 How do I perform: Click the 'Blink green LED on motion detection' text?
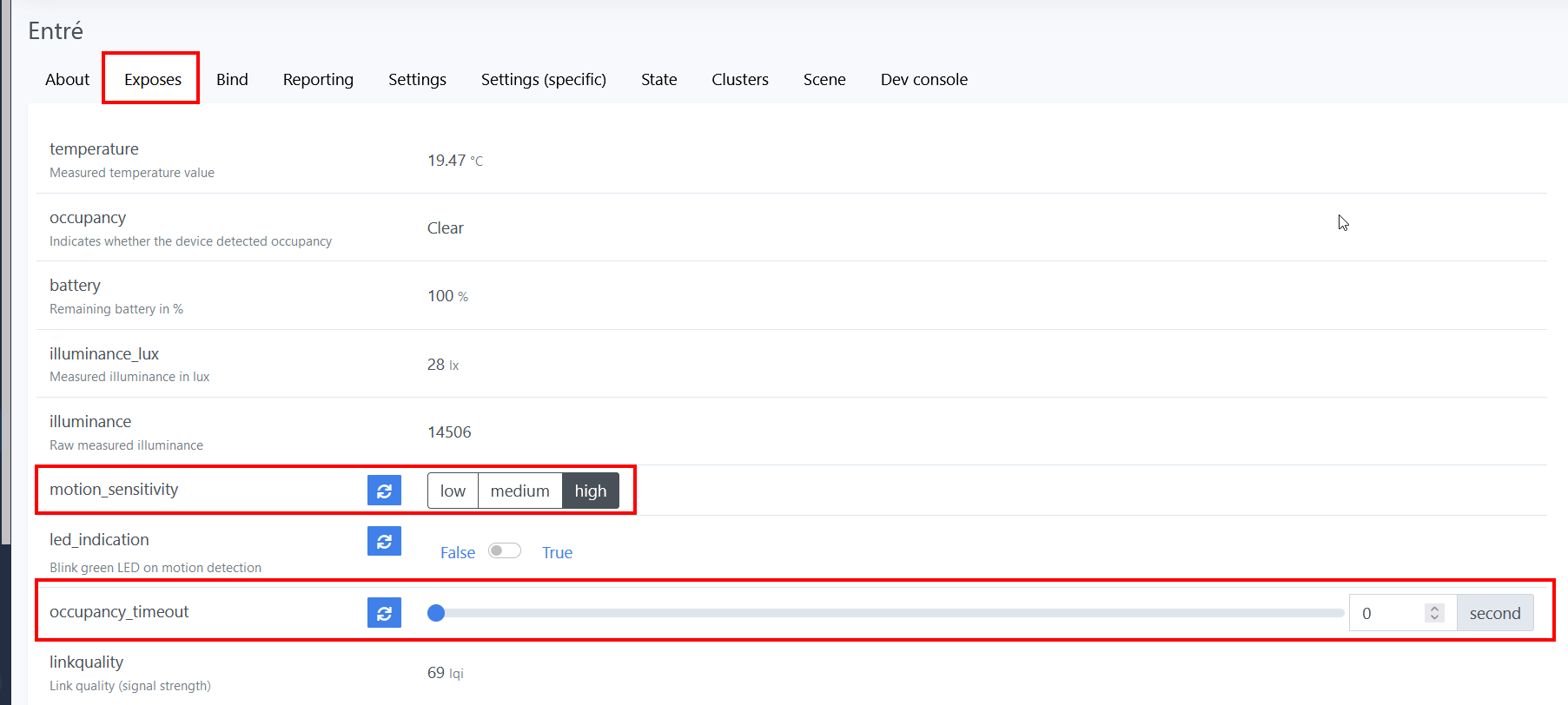coord(155,568)
